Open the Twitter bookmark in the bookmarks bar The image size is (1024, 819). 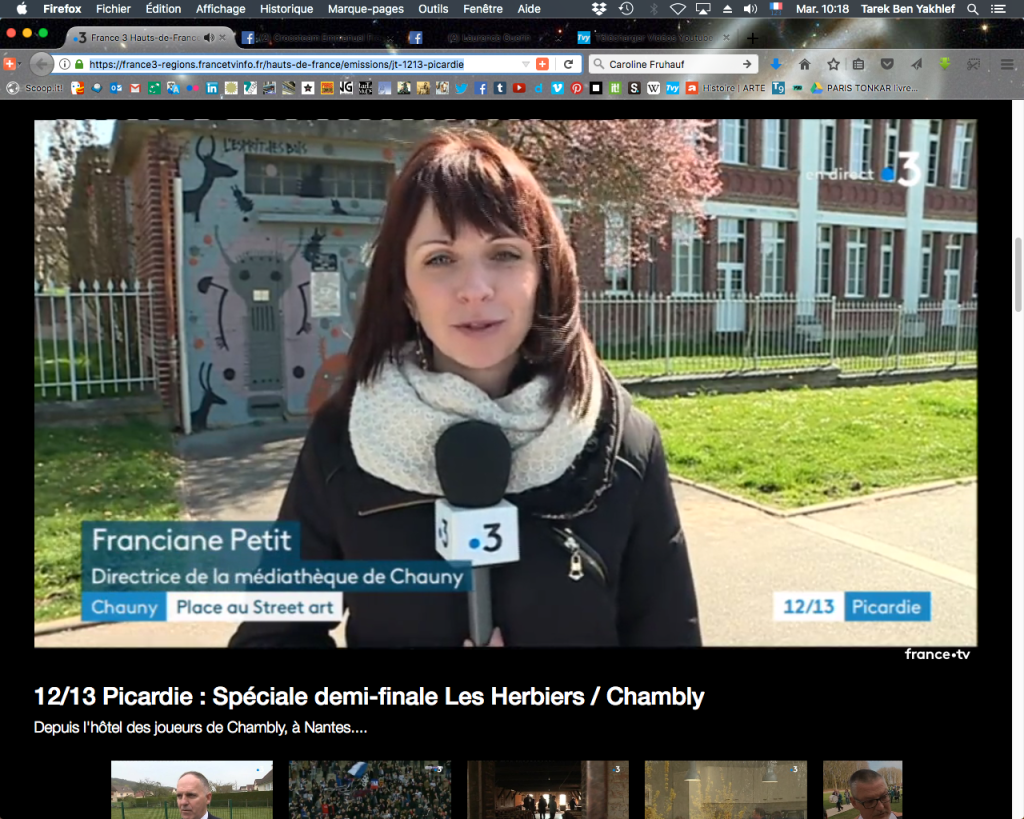click(461, 88)
